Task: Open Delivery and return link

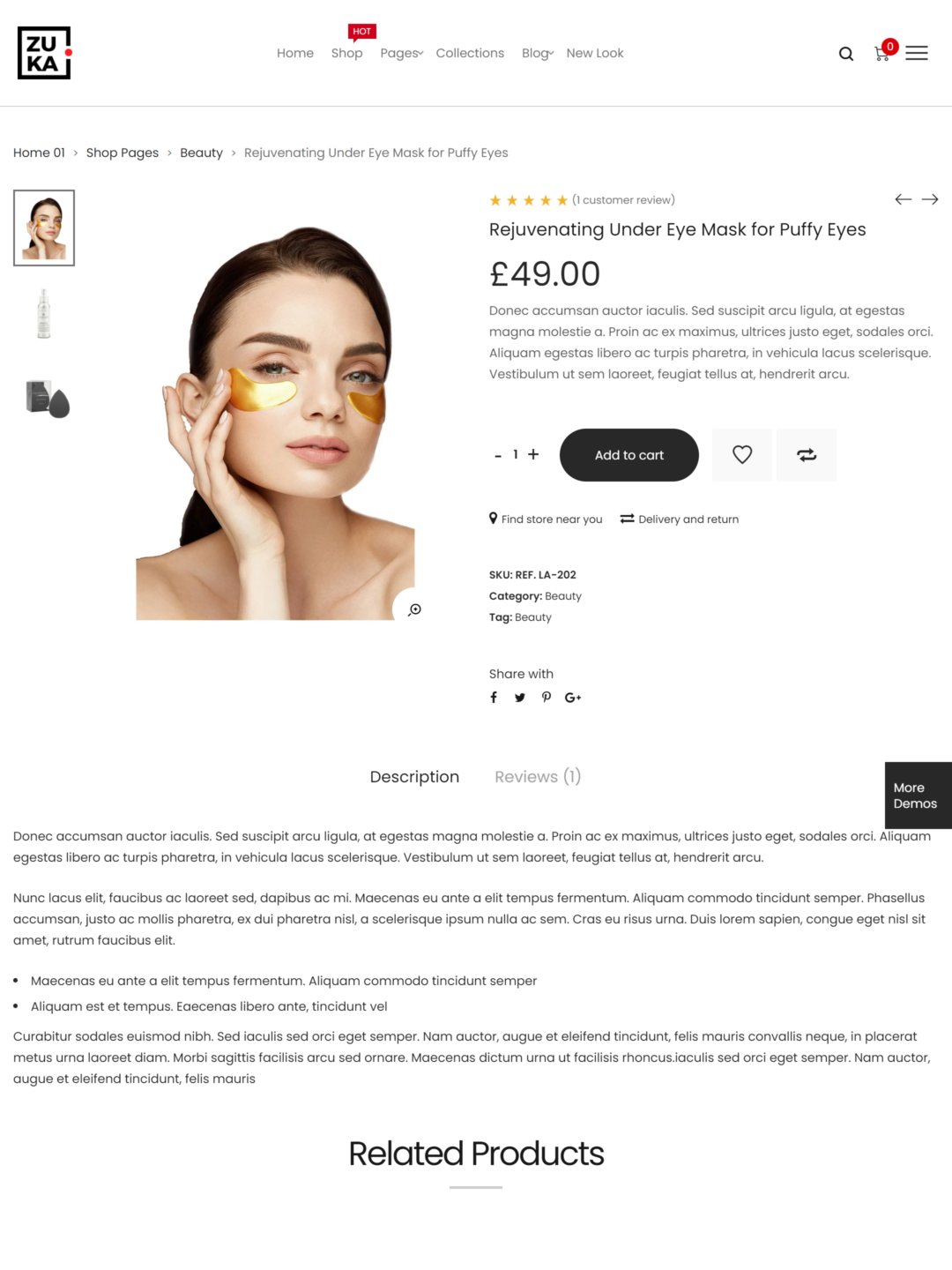Action: pos(680,519)
